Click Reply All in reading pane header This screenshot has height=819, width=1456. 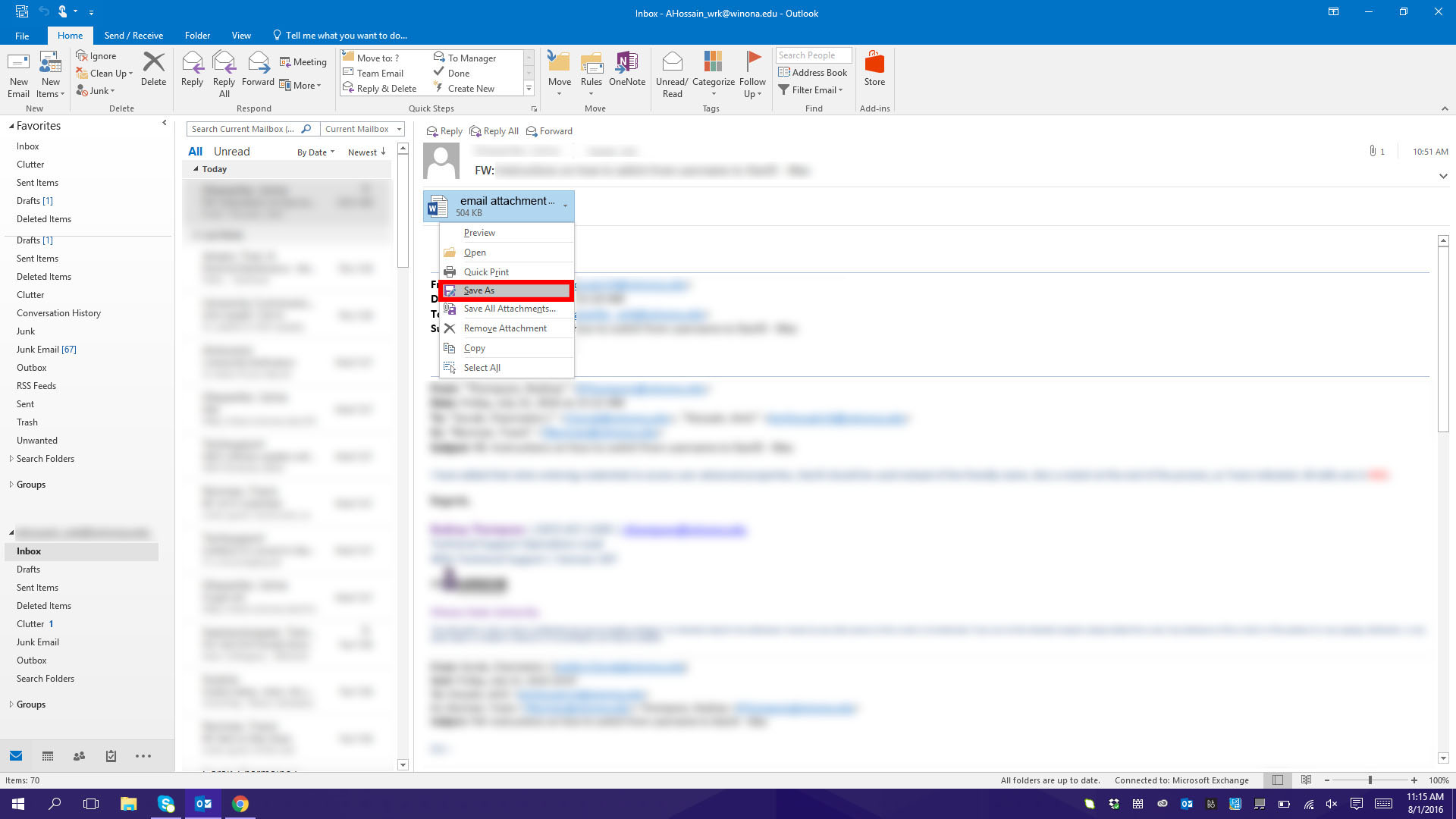(x=494, y=131)
